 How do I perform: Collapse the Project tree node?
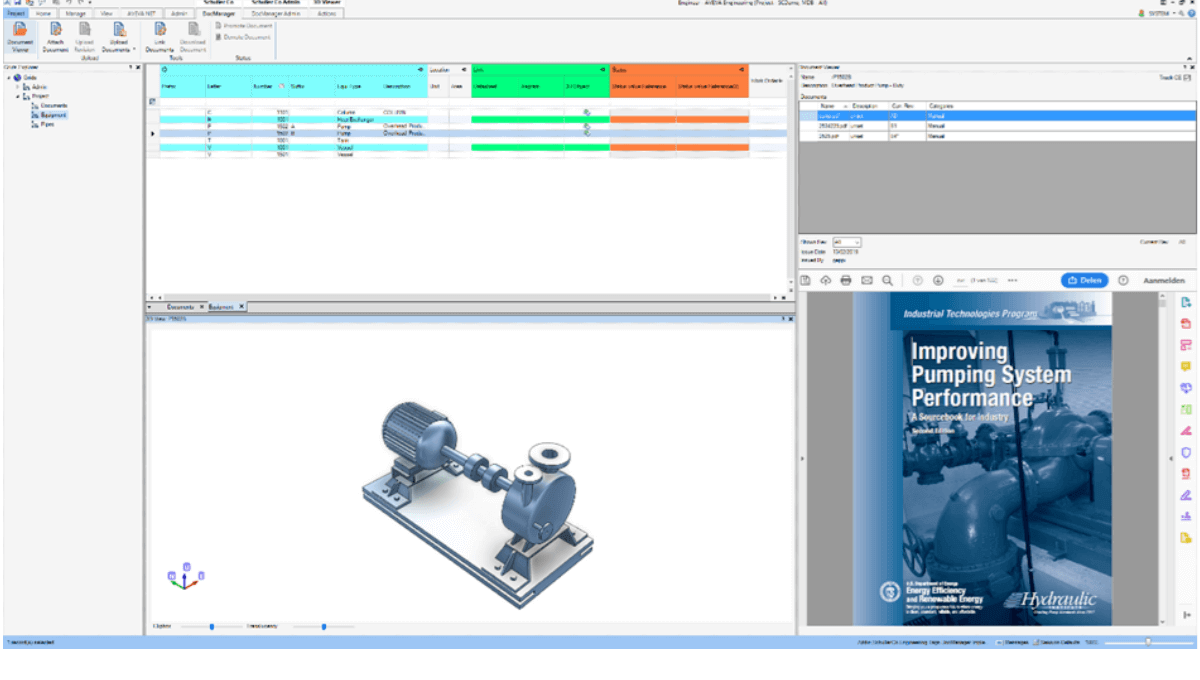[x=17, y=96]
